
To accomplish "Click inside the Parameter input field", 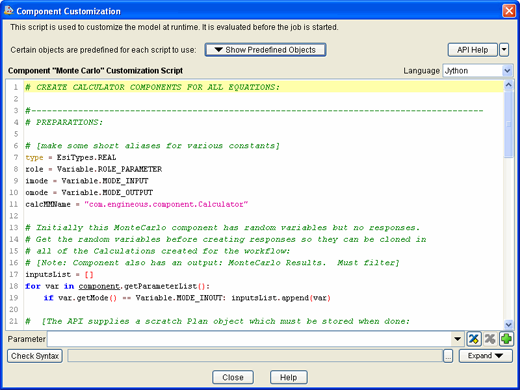I will (249, 339).
